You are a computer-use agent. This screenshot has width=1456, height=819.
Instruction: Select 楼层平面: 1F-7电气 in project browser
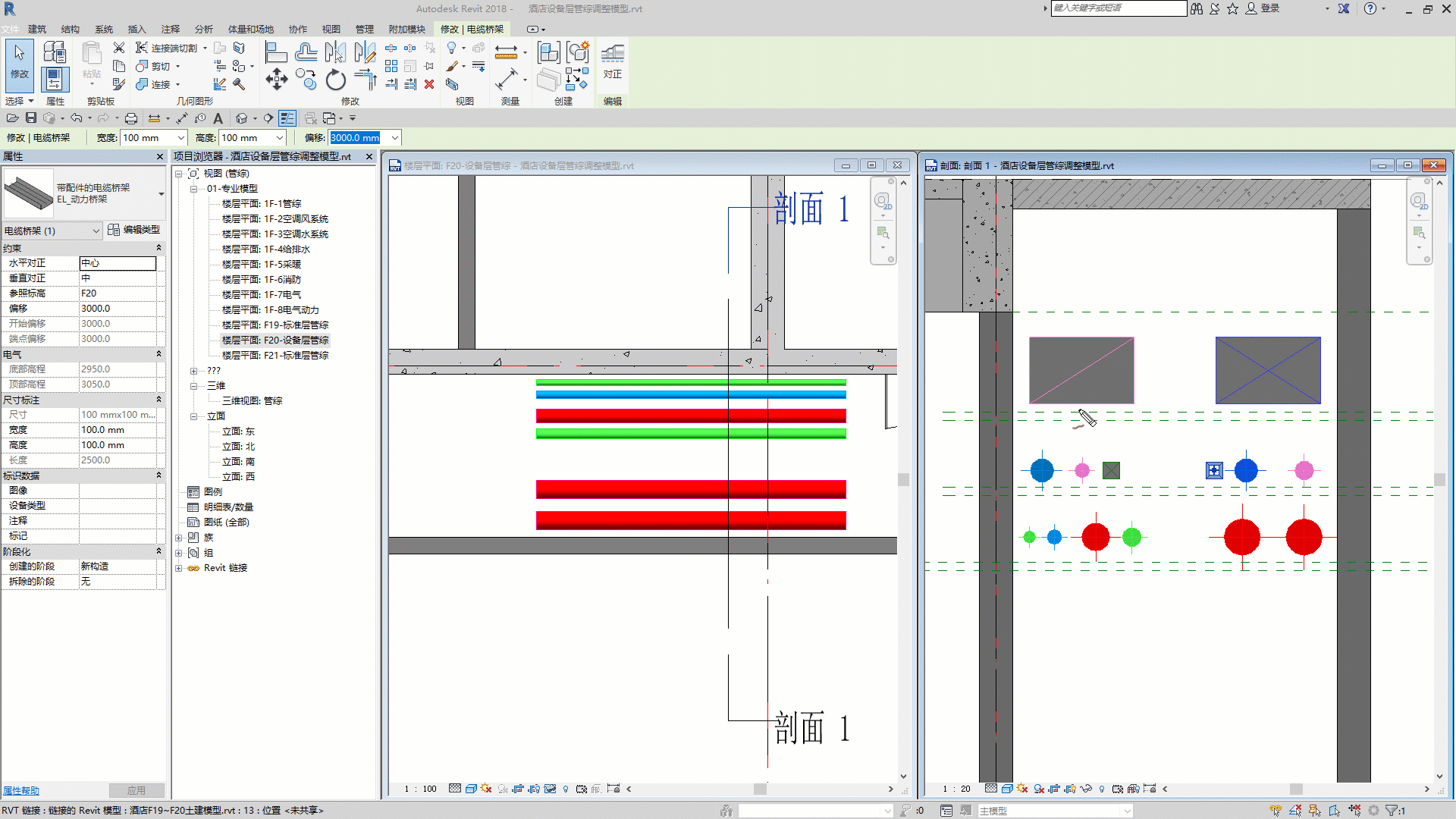pyautogui.click(x=261, y=294)
